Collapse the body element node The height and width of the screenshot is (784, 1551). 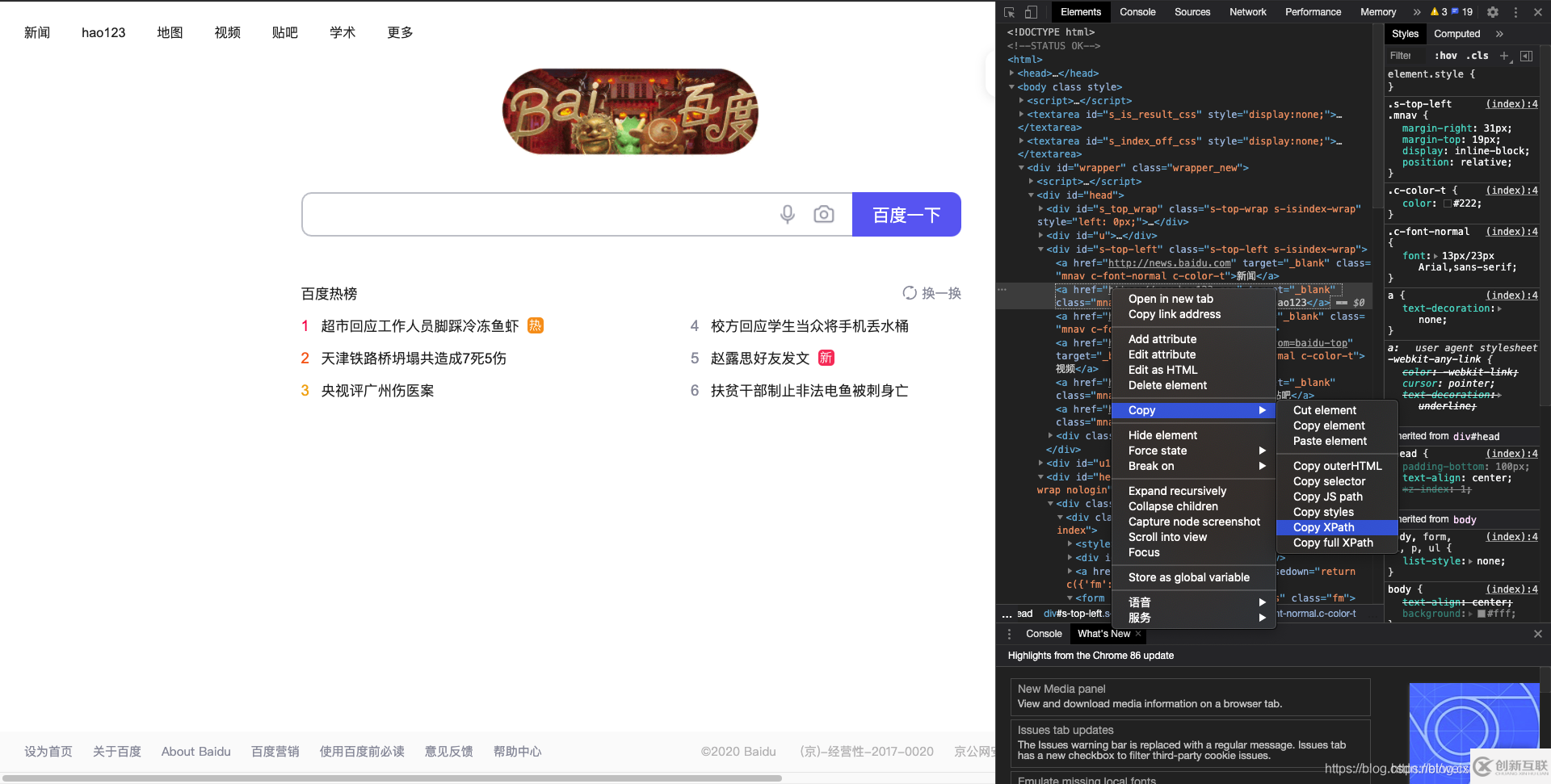coord(1011,86)
